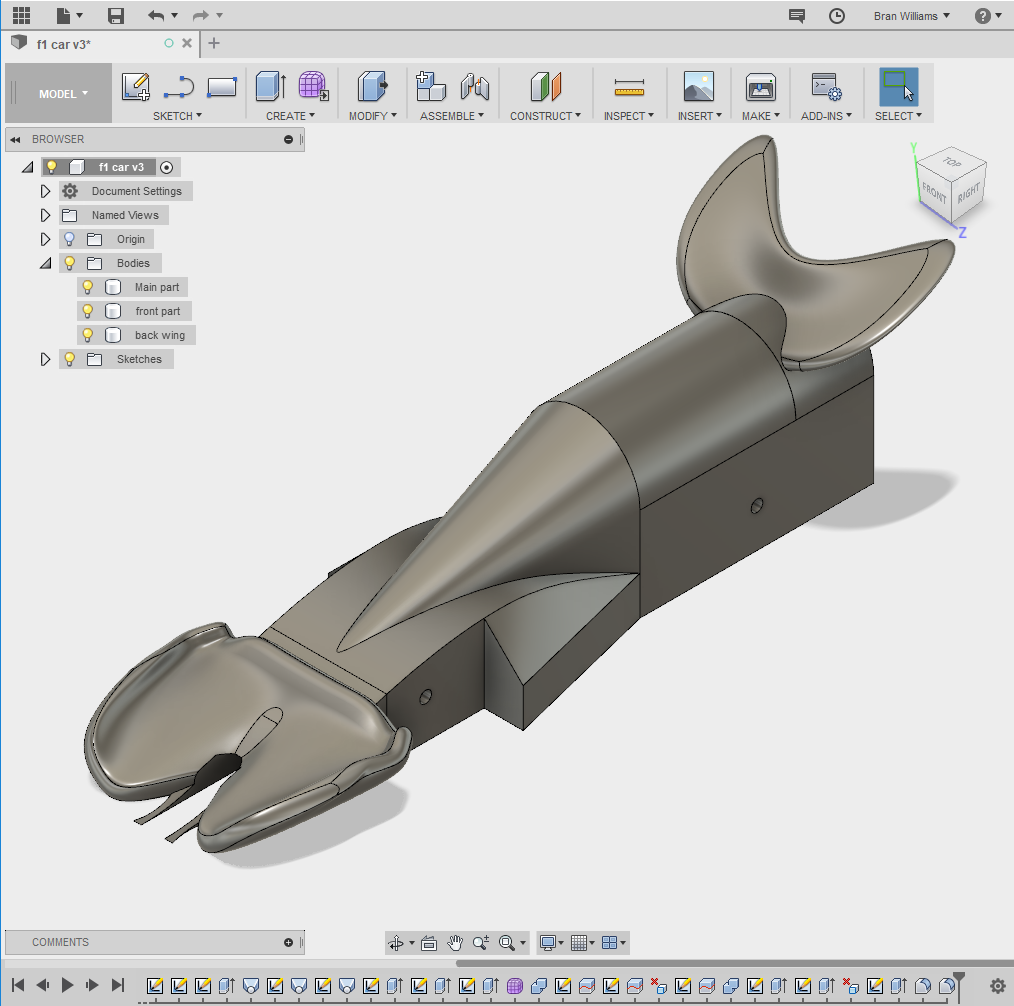Collapse the f1 car v3 root node
This screenshot has height=1006, width=1014.
click(27, 167)
